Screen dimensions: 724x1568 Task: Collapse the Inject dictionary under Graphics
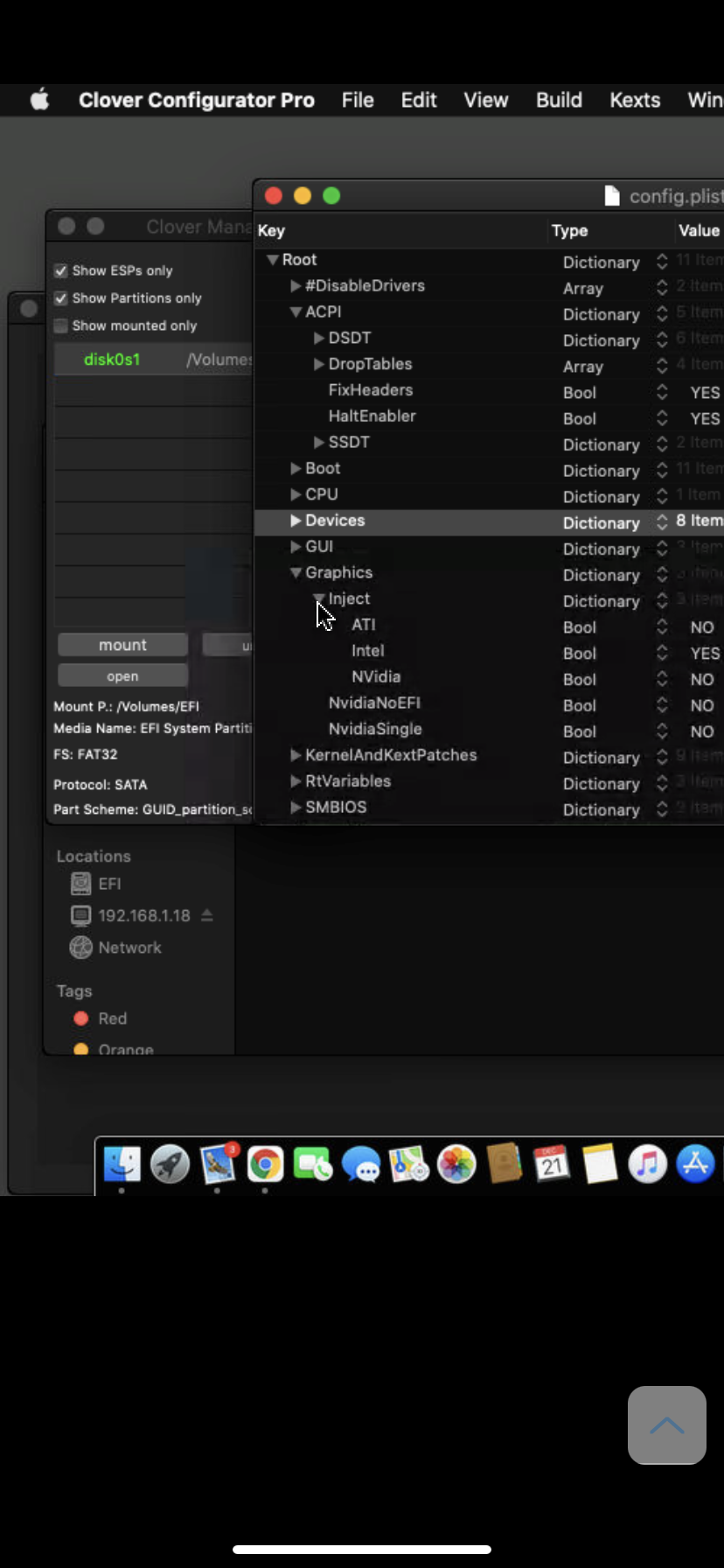319,598
